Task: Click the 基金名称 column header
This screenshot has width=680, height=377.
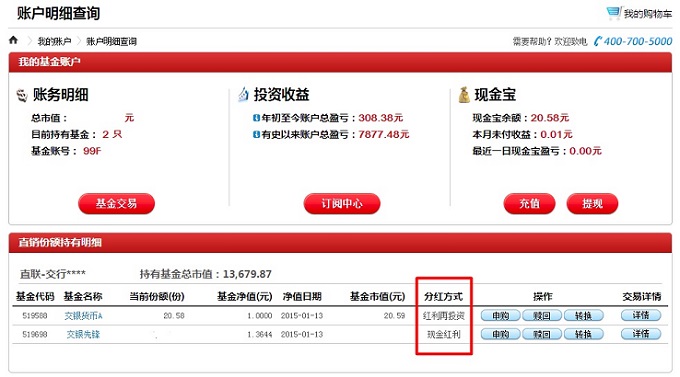Action: (x=83, y=297)
